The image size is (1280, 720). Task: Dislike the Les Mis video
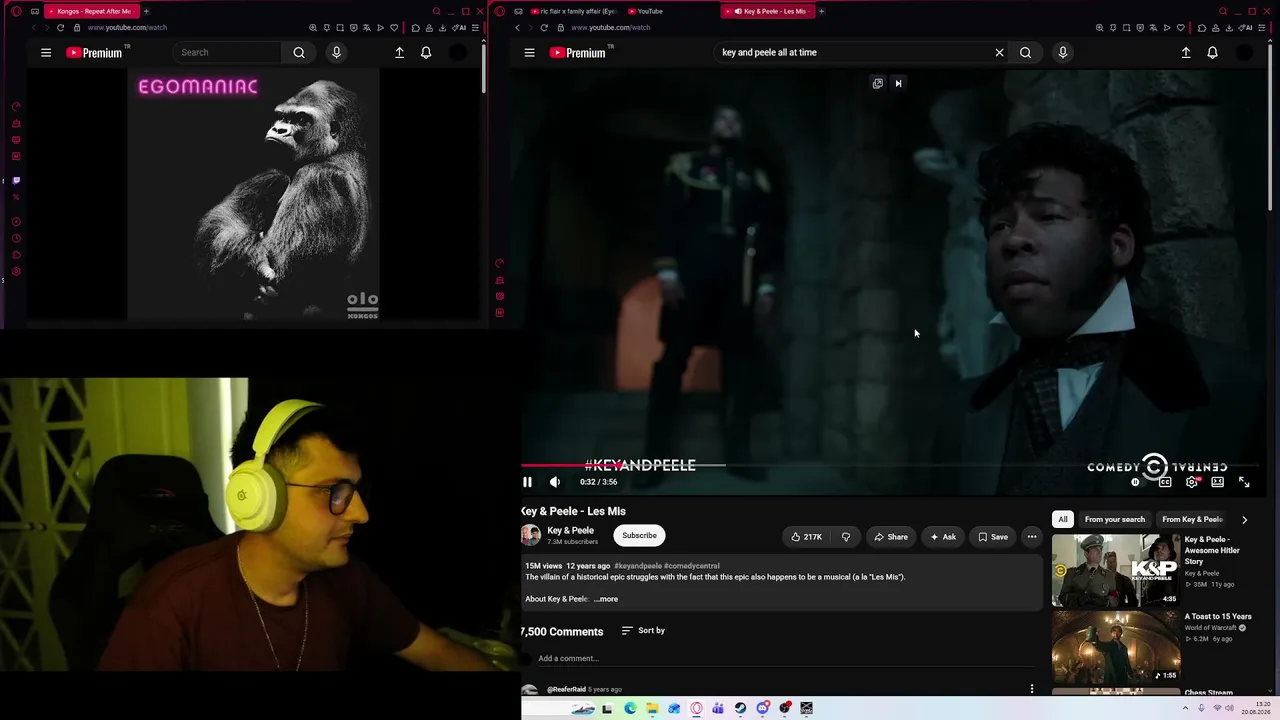(846, 537)
